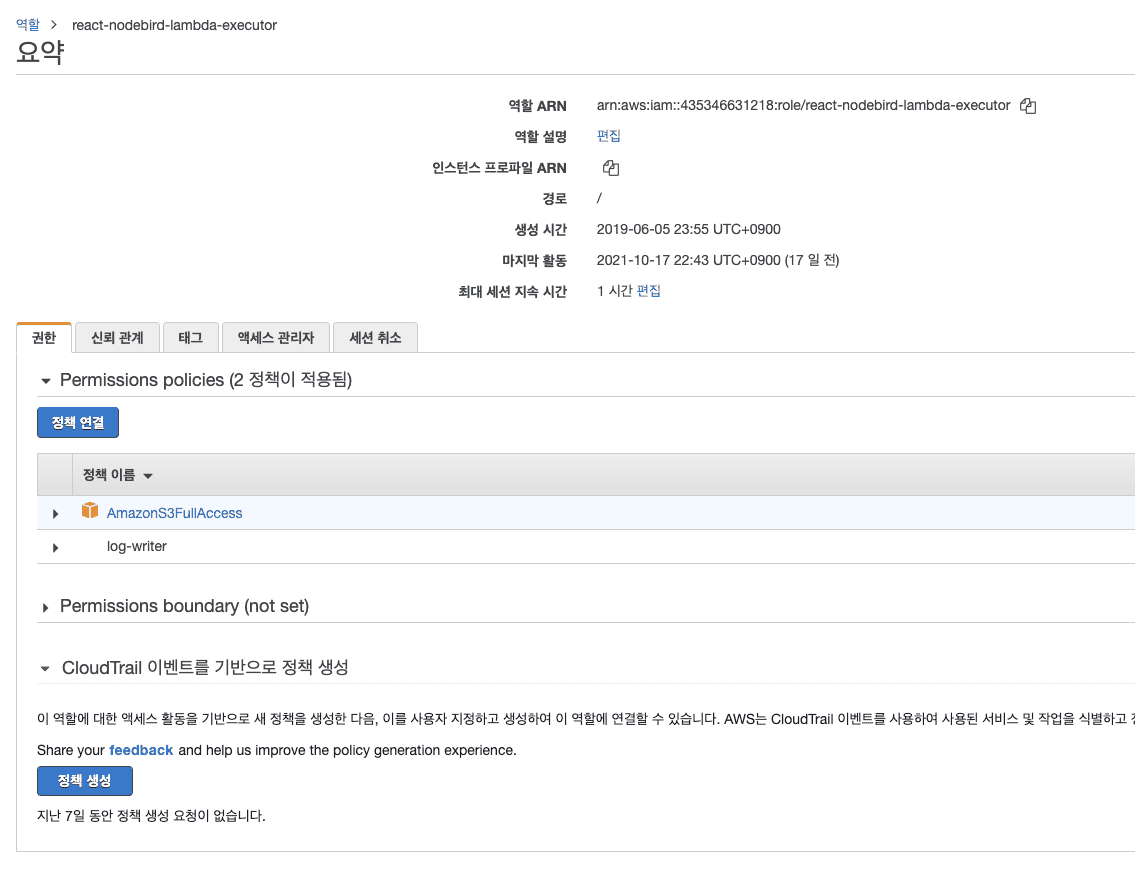Expand the log-writer policy row
The width and height of the screenshot is (1135, 871).
click(x=55, y=548)
